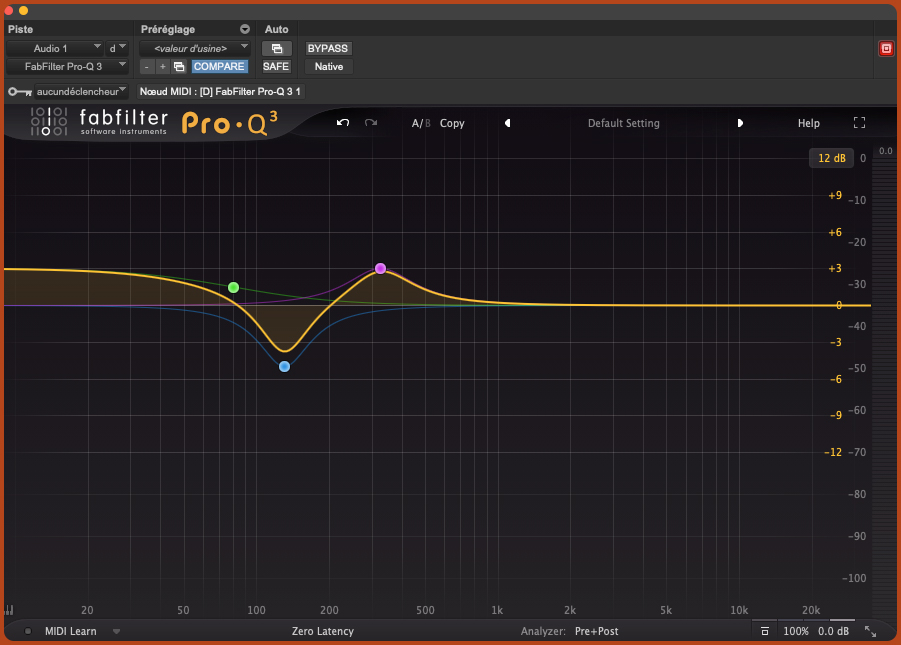The width and height of the screenshot is (901, 645).
Task: Click the resize icon at bottom right corner
Action: click(870, 631)
